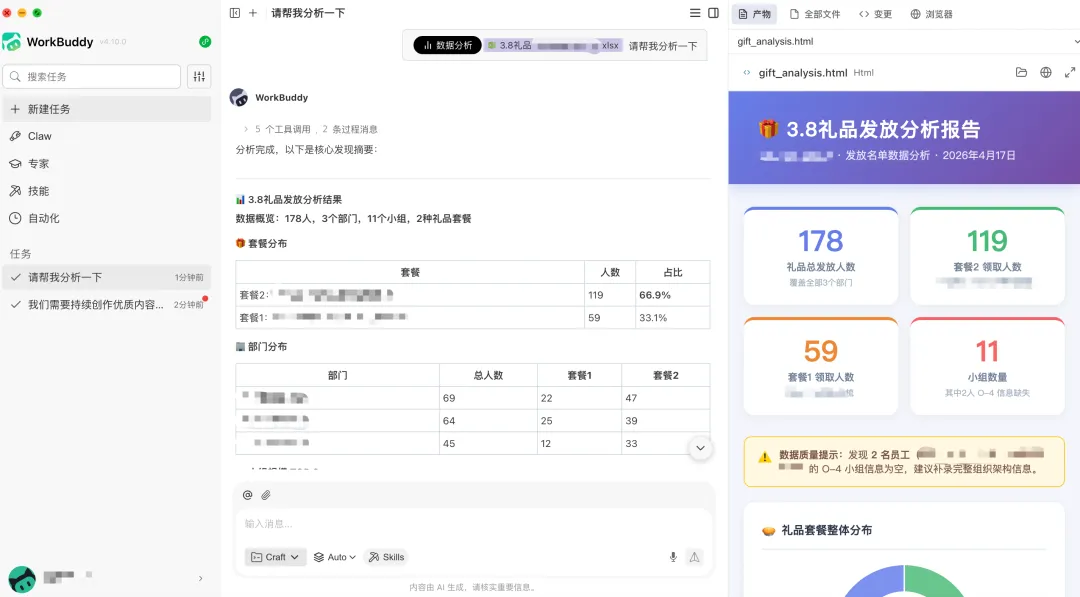Click the 66.9% cell in 套餐 table

[672, 295]
